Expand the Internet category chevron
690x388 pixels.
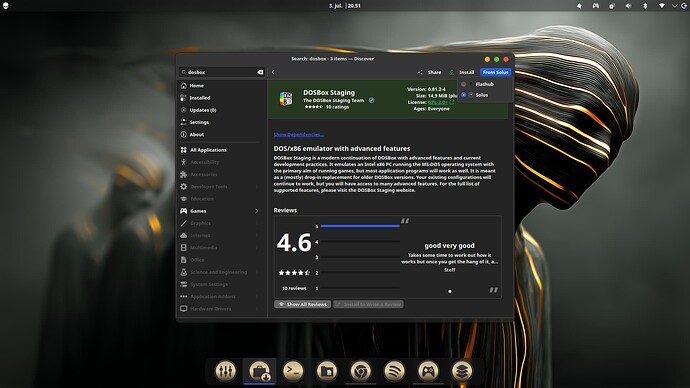[257, 235]
